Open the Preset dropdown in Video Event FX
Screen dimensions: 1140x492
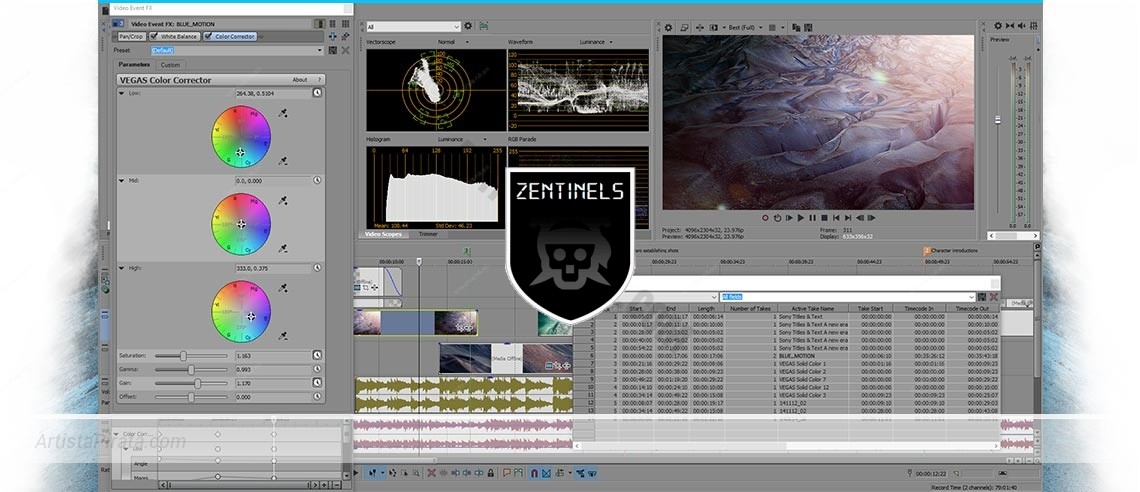[x=320, y=50]
